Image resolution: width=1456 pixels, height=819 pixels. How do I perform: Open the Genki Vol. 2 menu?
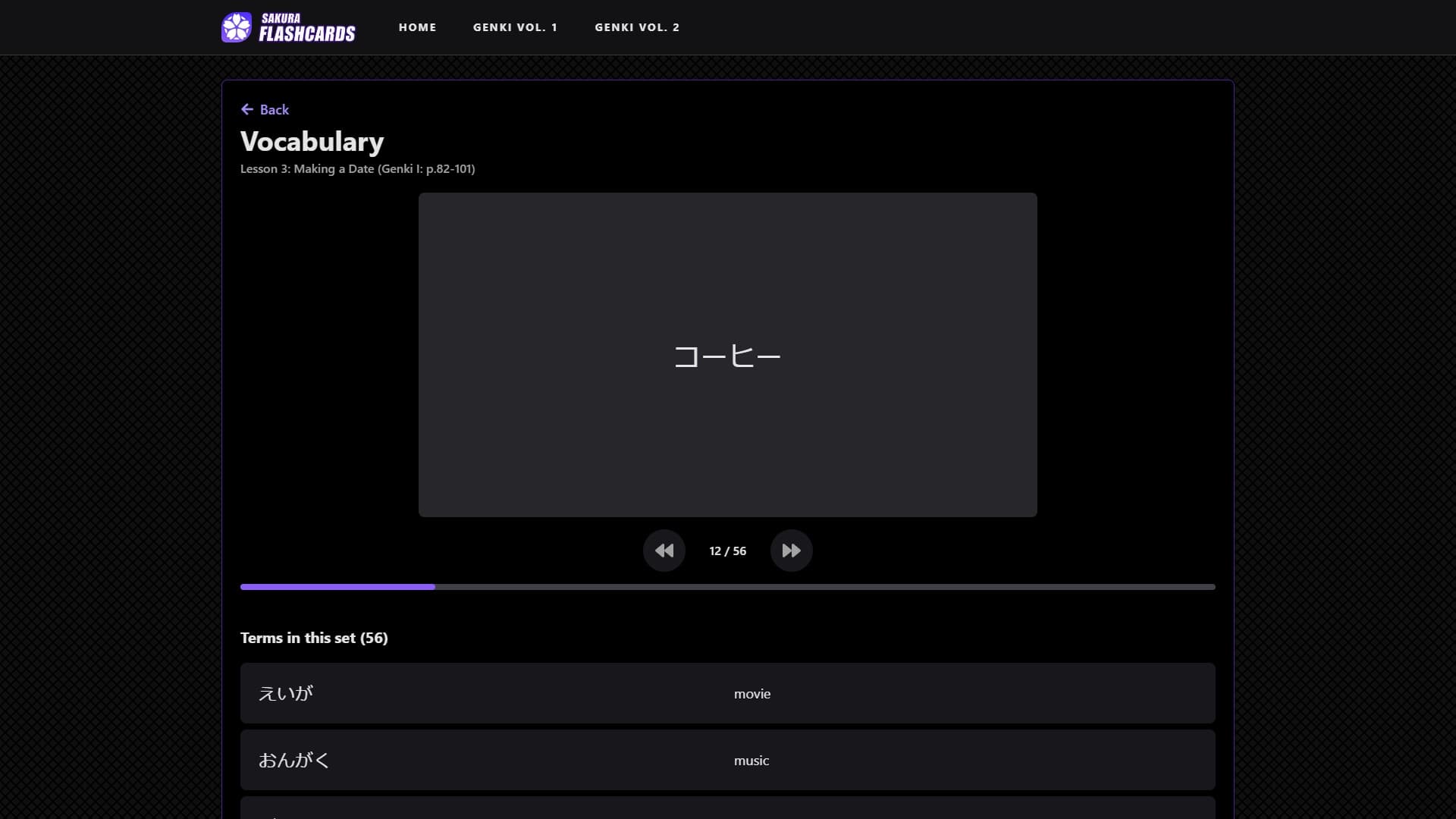(637, 27)
